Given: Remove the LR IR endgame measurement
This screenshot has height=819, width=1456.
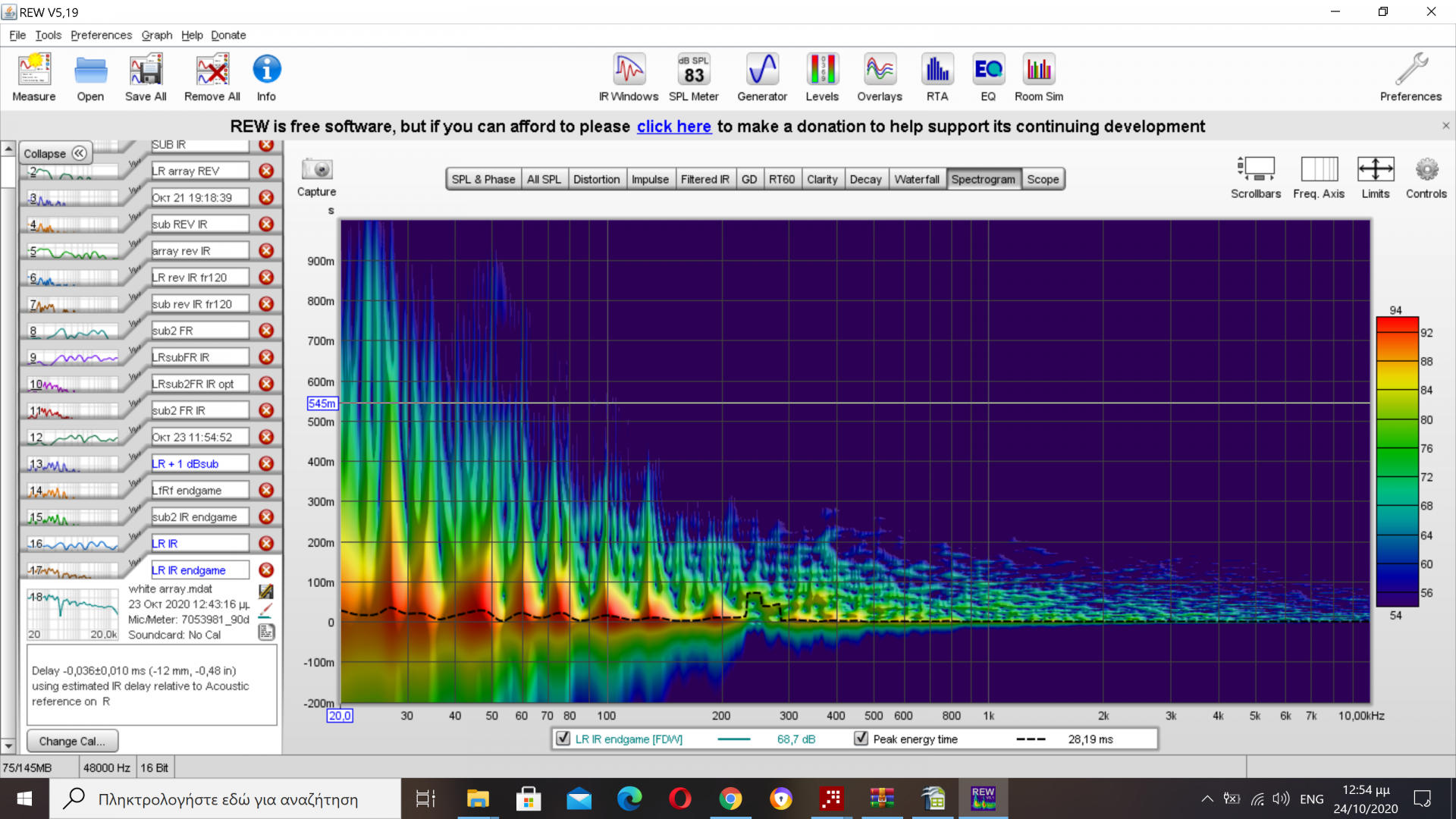Looking at the screenshot, I should tap(266, 570).
